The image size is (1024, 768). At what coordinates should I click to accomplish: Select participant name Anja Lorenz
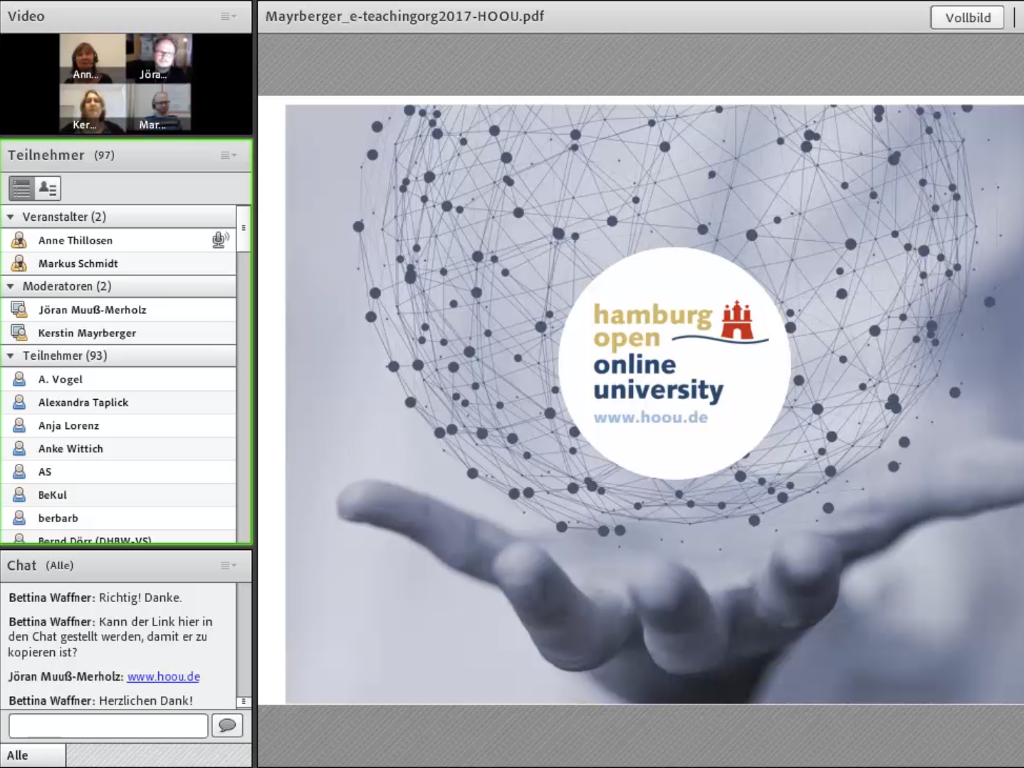(69, 426)
